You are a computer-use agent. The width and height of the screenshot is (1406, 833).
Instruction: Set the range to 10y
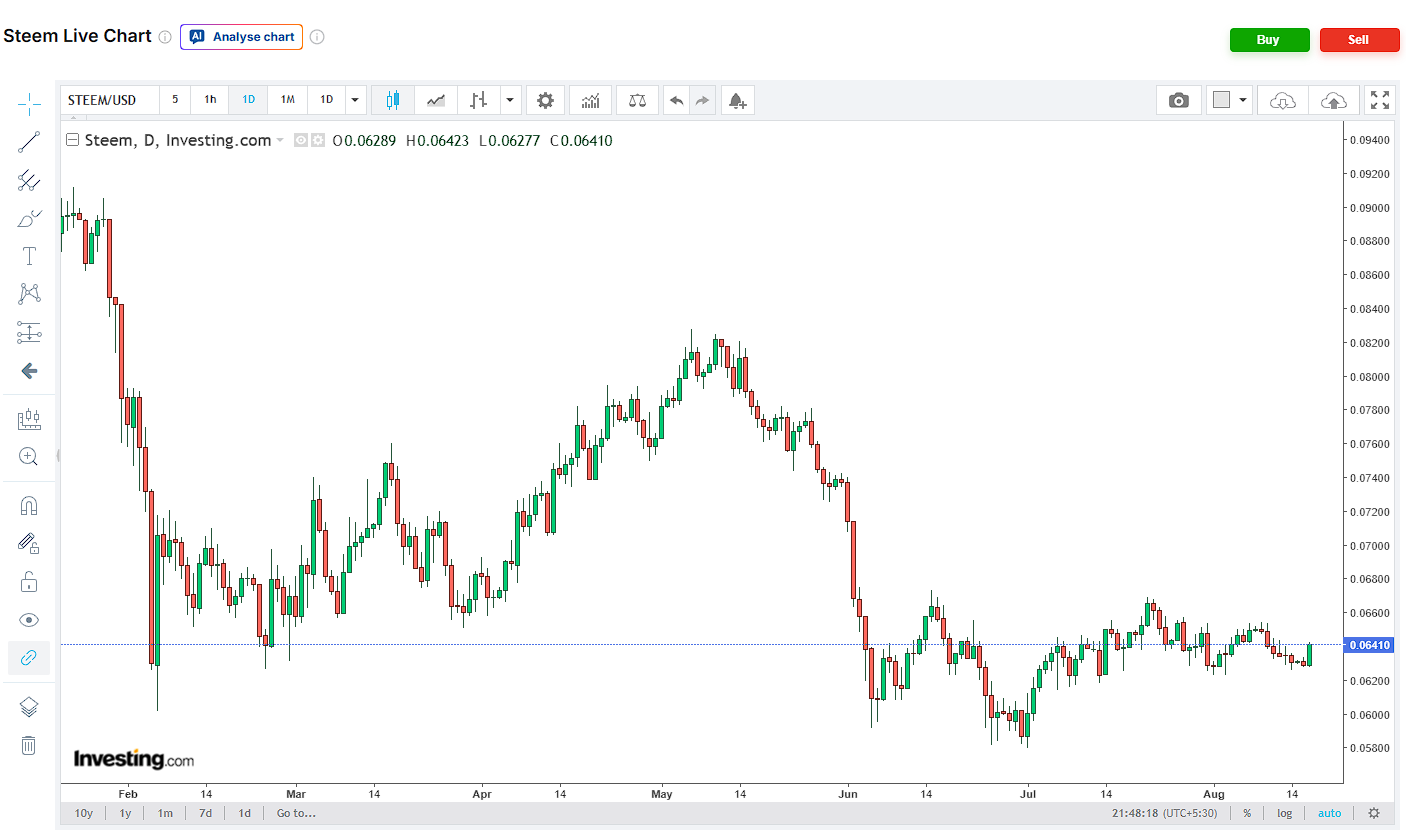tap(84, 813)
